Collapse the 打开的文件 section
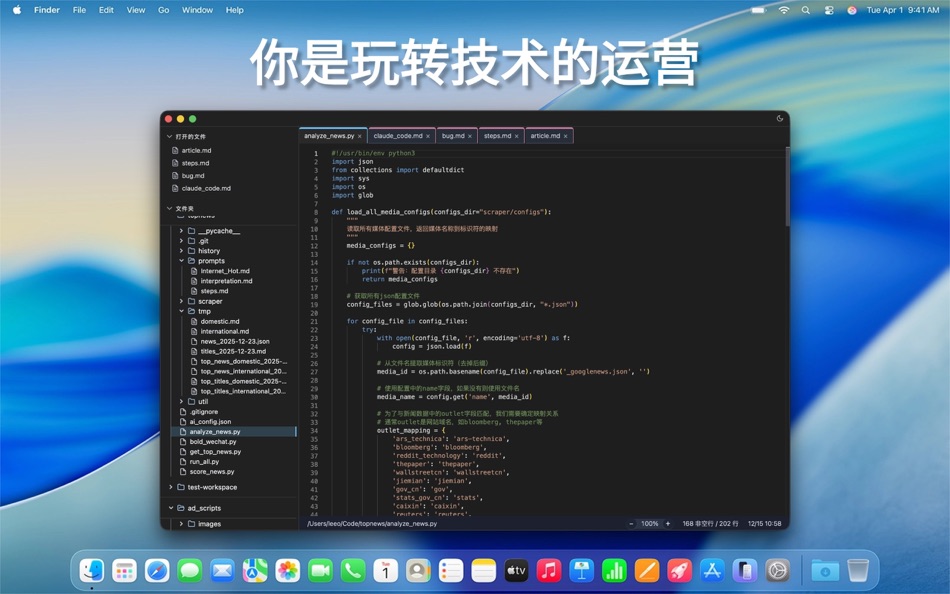 coord(170,136)
